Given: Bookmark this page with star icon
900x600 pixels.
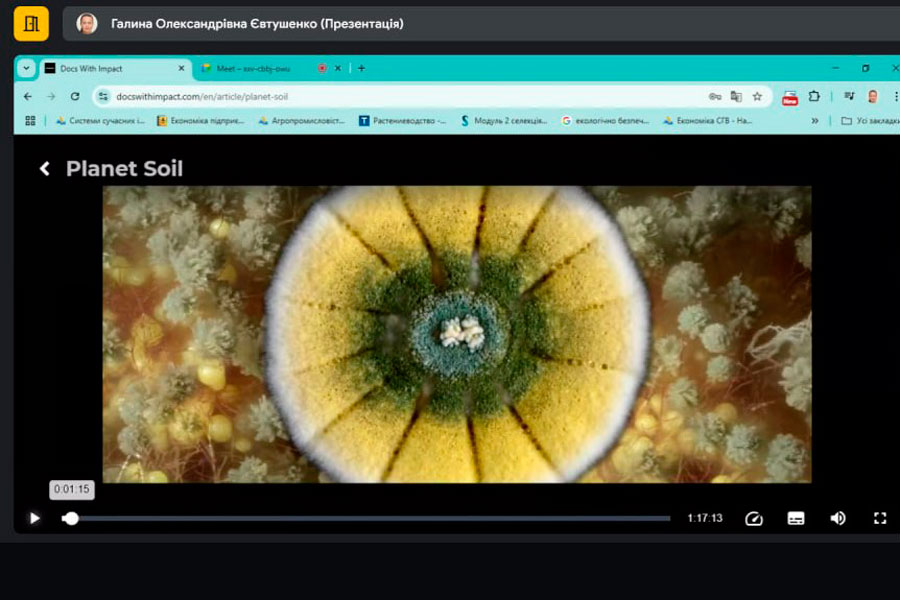Looking at the screenshot, I should tap(757, 96).
